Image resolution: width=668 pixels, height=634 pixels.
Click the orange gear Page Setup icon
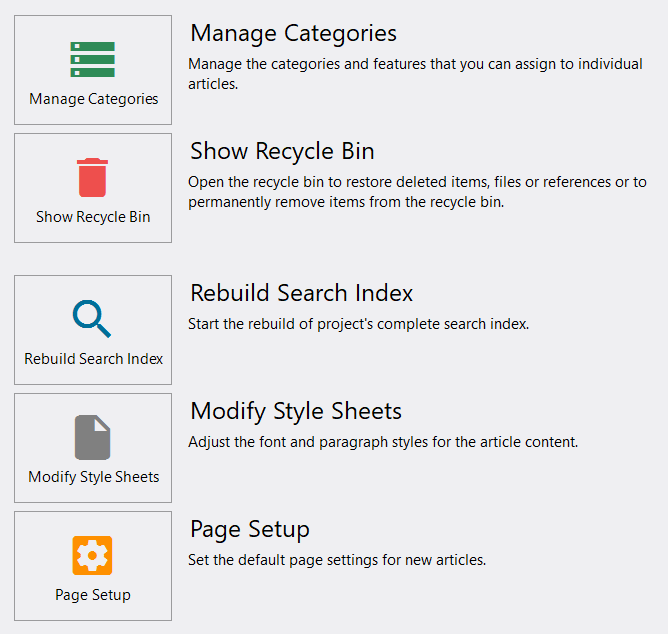tap(92, 555)
